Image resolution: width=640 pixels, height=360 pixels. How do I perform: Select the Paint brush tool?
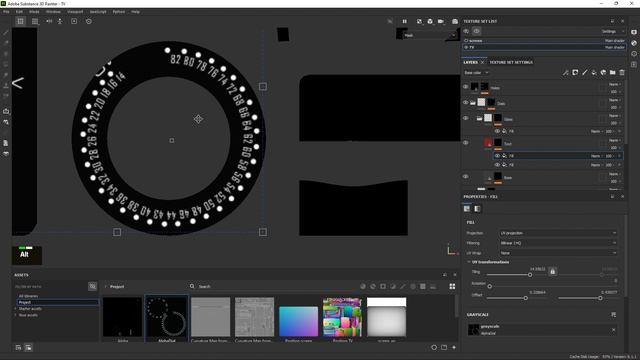coord(6,32)
